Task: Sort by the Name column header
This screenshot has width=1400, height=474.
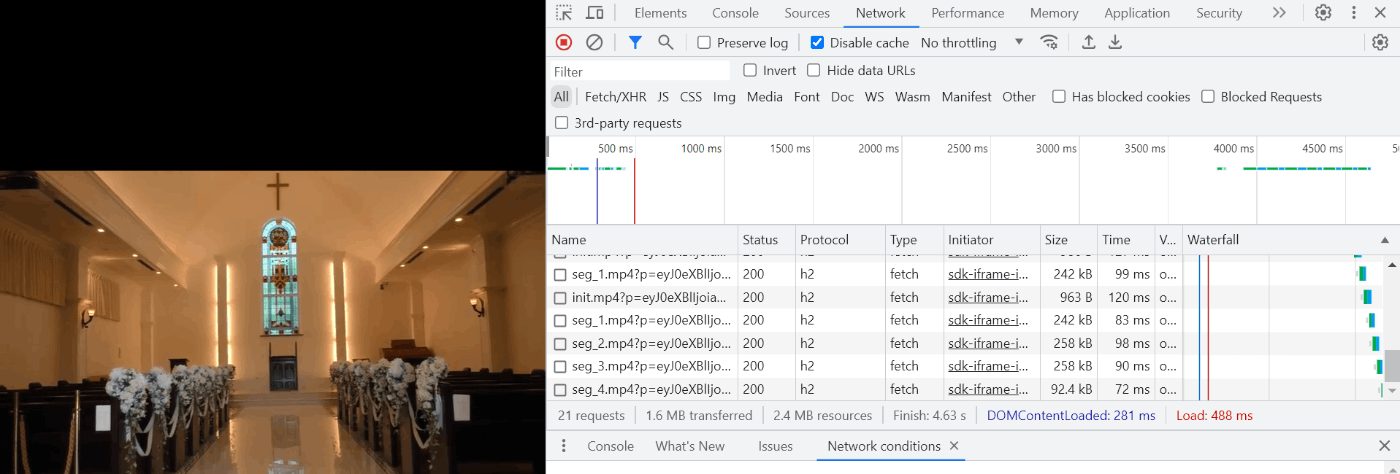Action: (643, 240)
